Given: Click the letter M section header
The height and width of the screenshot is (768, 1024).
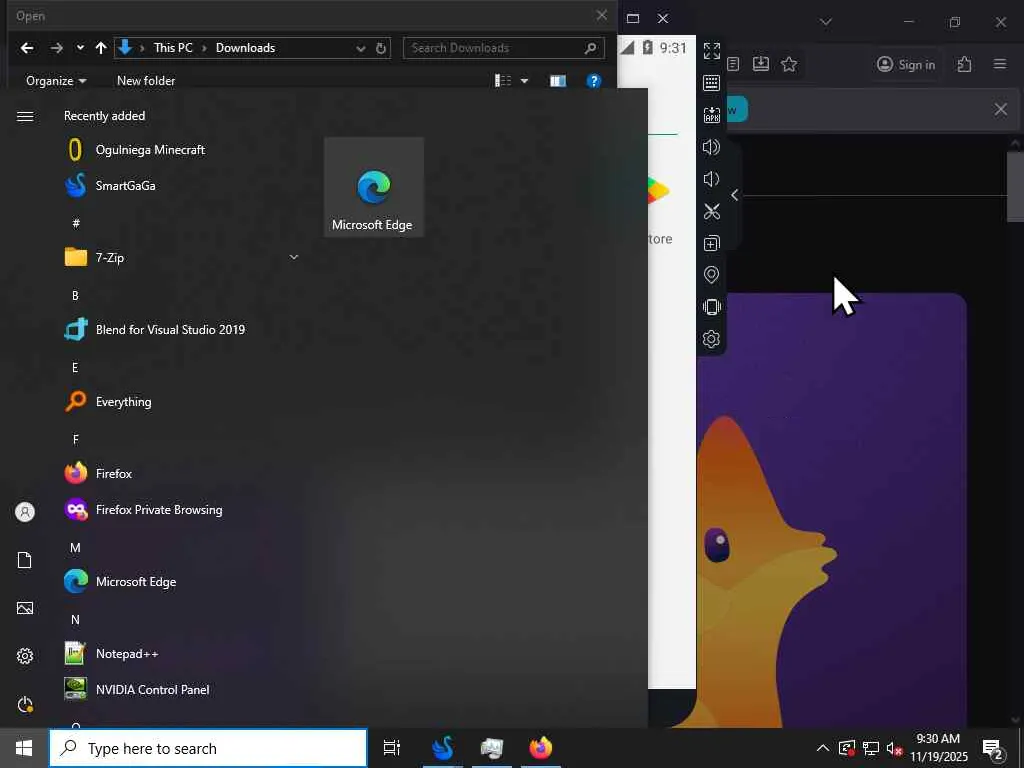Looking at the screenshot, I should tap(76, 547).
